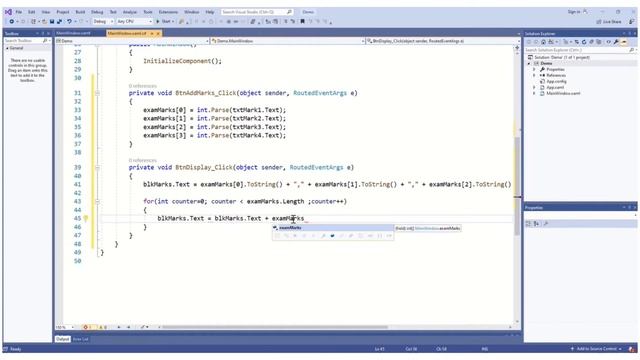Expand the App.xaml node
The width and height of the screenshot is (640, 360).
pos(534,87)
